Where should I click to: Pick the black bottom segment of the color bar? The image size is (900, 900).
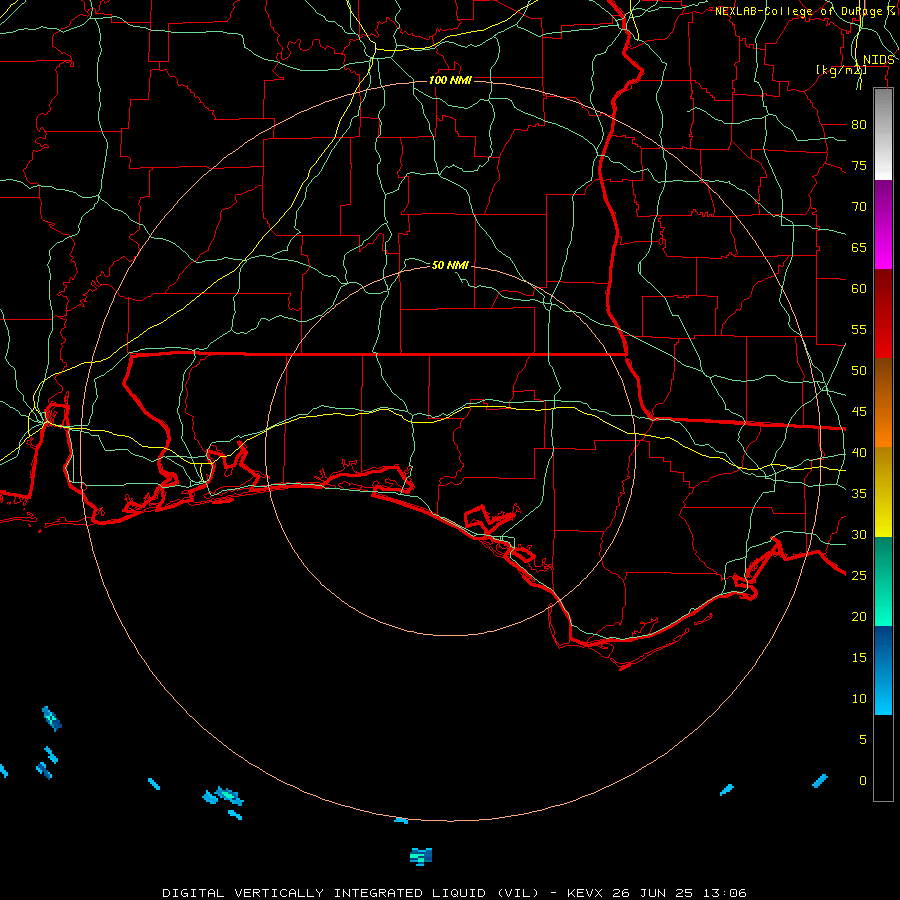click(x=883, y=758)
